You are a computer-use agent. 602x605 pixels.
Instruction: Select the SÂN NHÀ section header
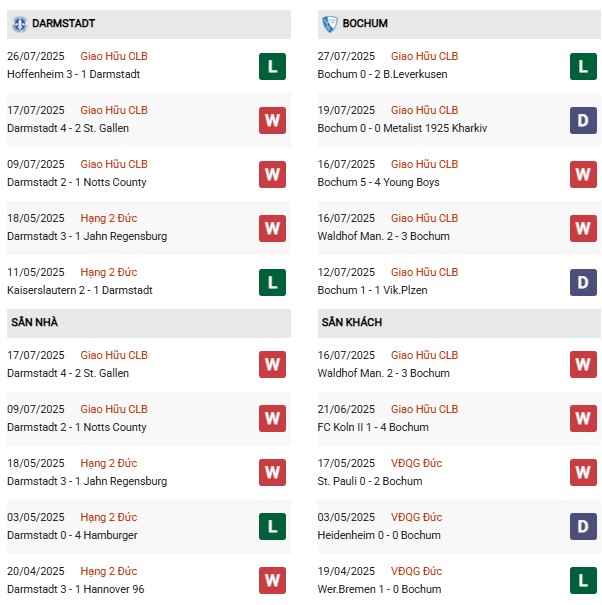coord(34,323)
